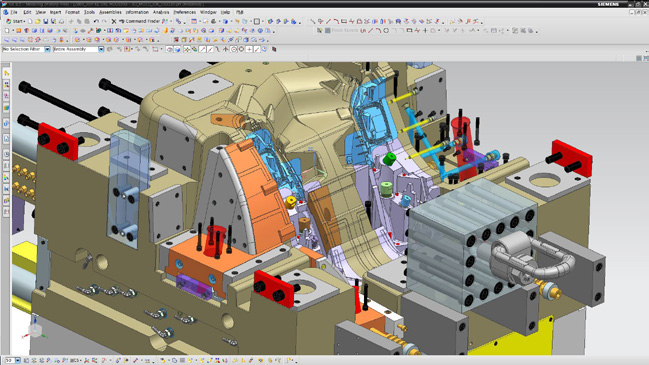
Task: Click the Save icon in toolbar
Action: pyautogui.click(x=46, y=21)
